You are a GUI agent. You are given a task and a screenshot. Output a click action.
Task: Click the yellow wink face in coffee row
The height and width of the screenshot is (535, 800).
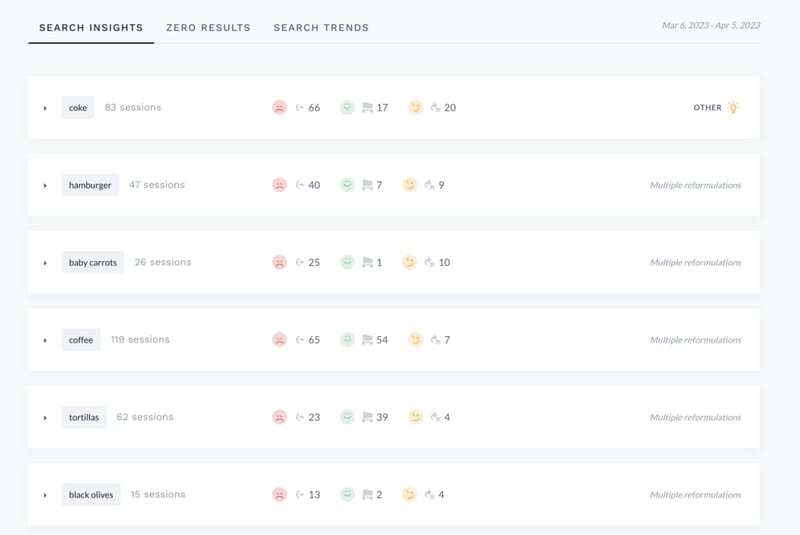(x=415, y=340)
